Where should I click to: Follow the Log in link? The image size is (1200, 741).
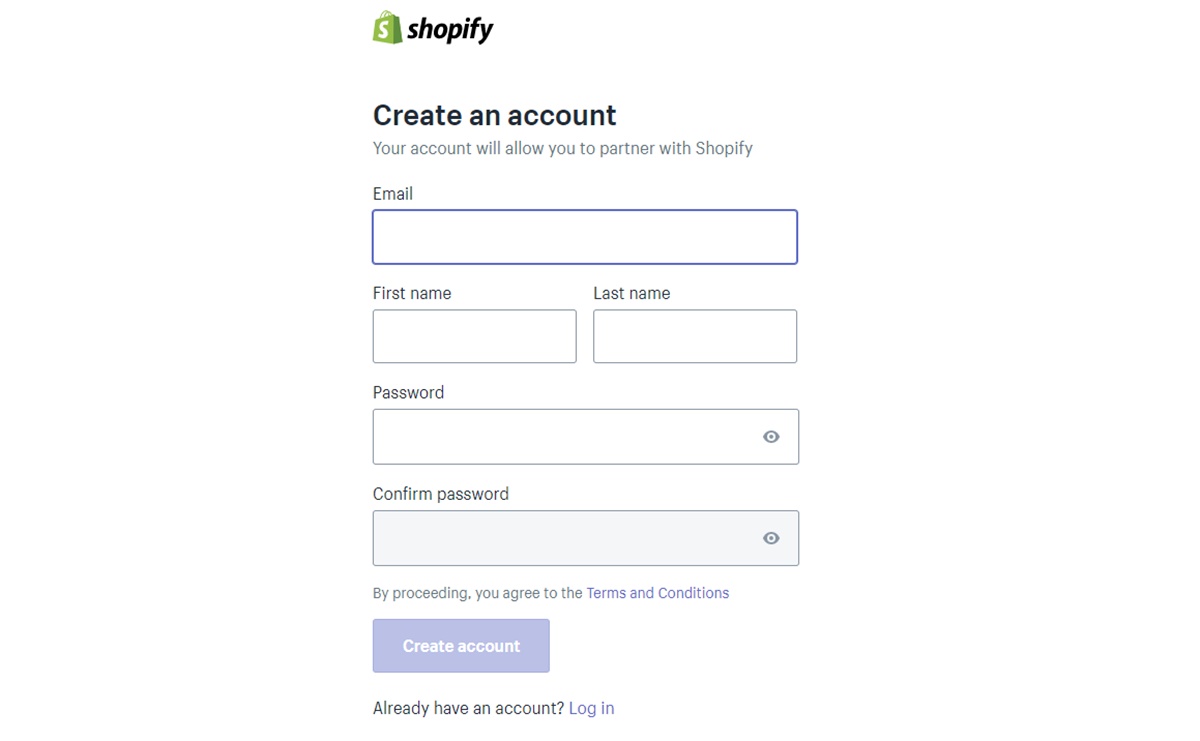pyautogui.click(x=591, y=708)
